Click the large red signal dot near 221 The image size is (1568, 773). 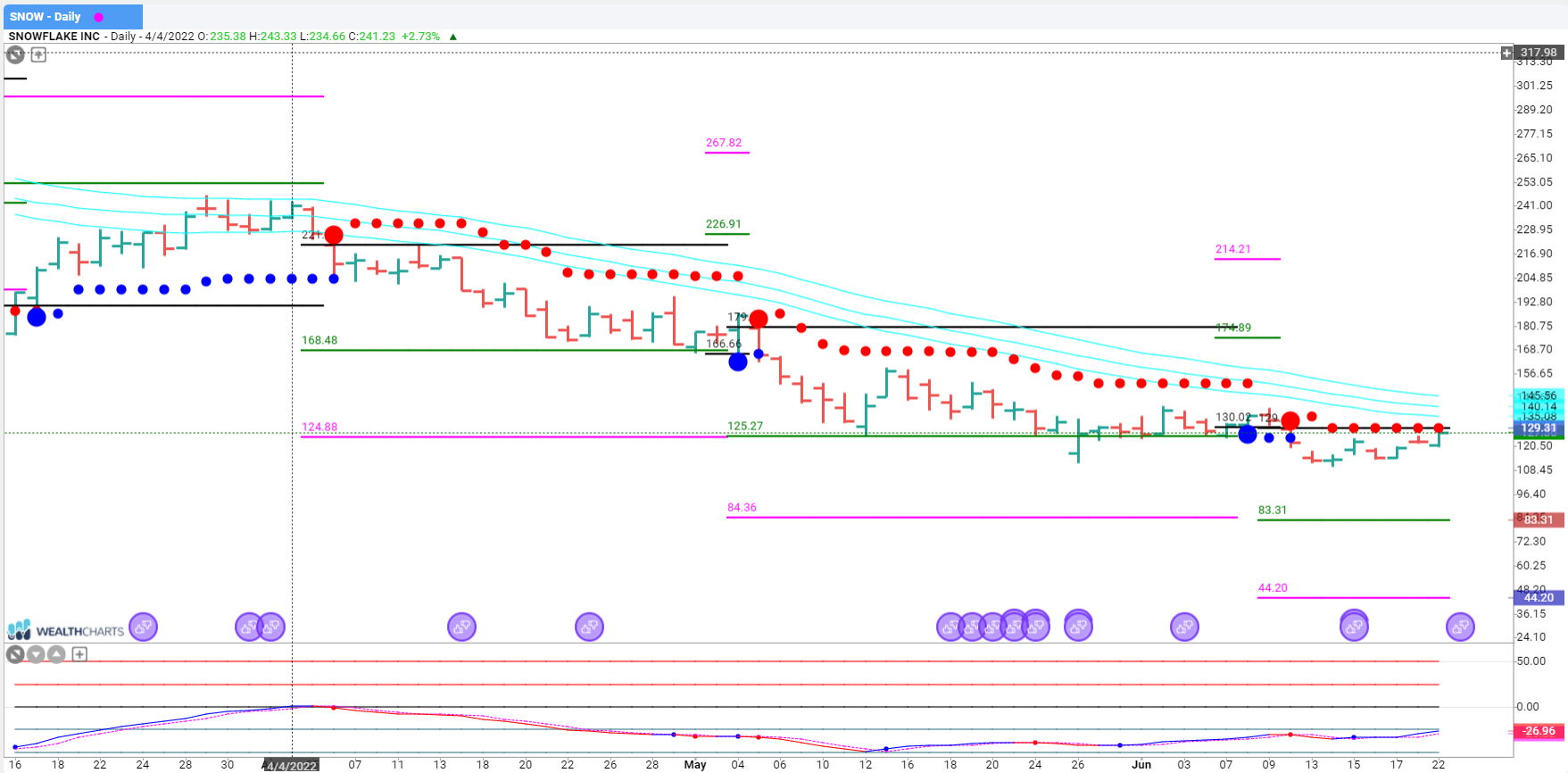[x=334, y=235]
